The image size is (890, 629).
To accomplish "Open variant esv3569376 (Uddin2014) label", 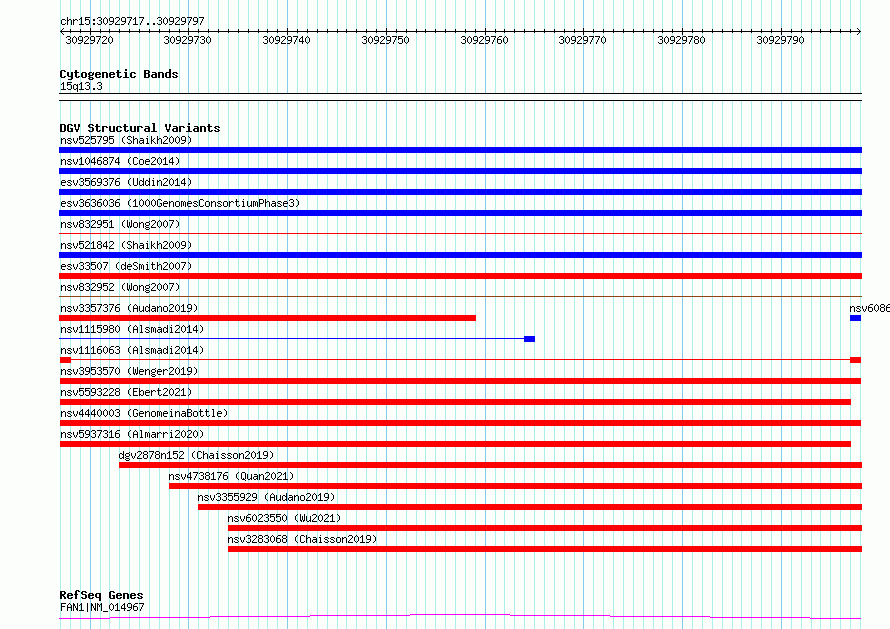I will 126,182.
